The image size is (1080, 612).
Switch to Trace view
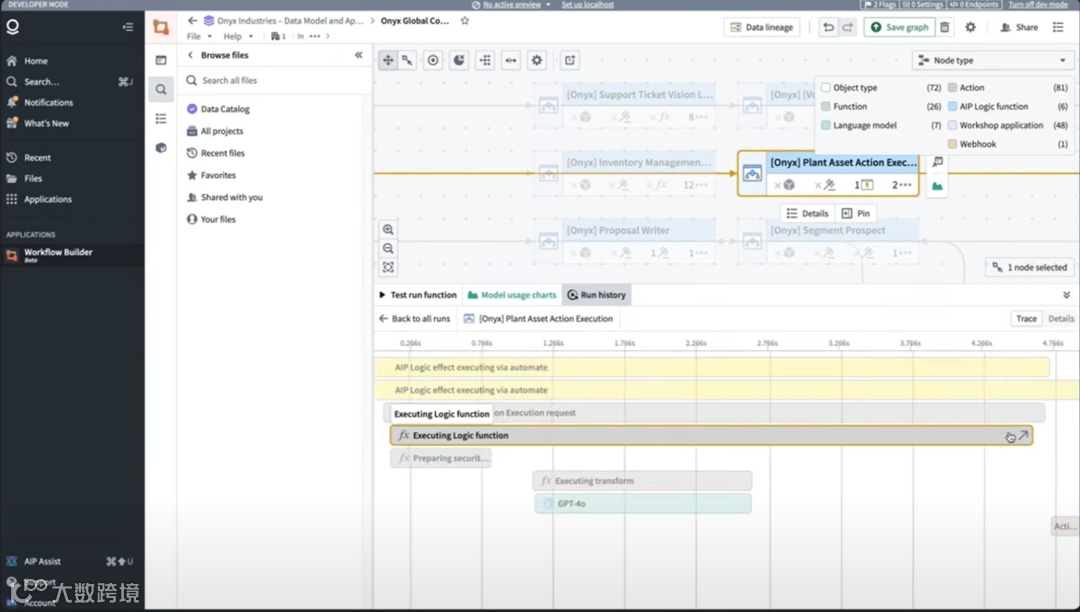click(x=1026, y=319)
